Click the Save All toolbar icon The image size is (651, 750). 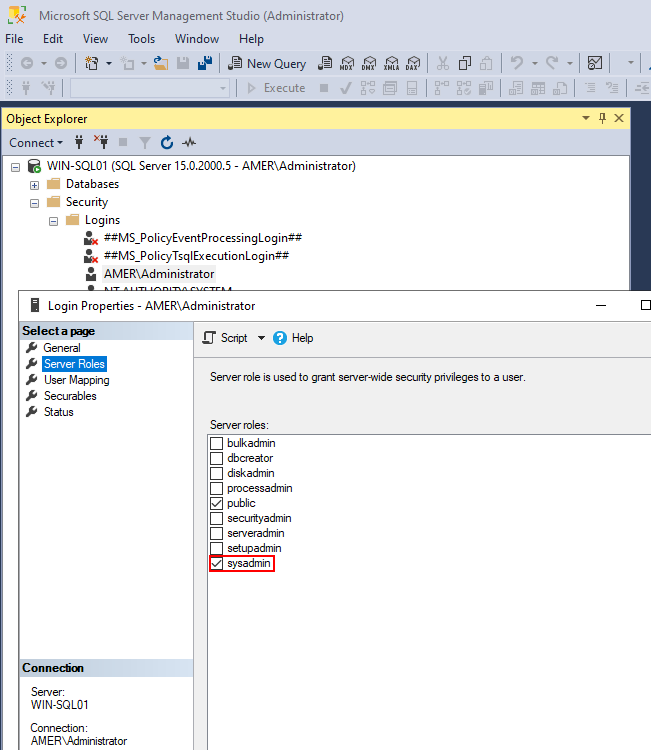pos(204,63)
